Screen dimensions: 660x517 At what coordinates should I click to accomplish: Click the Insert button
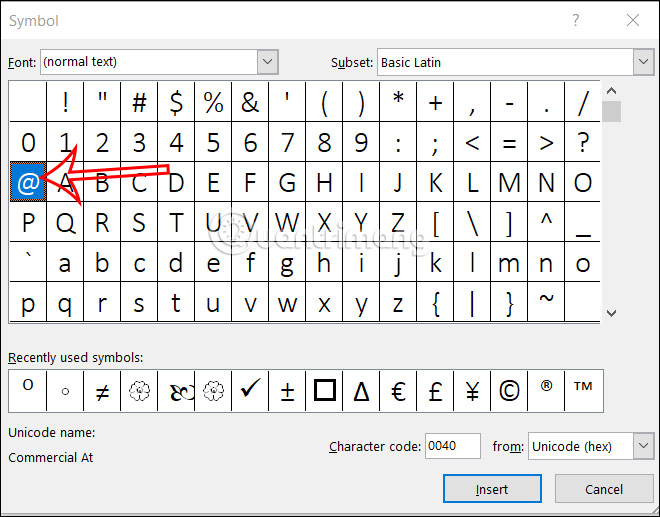[492, 489]
